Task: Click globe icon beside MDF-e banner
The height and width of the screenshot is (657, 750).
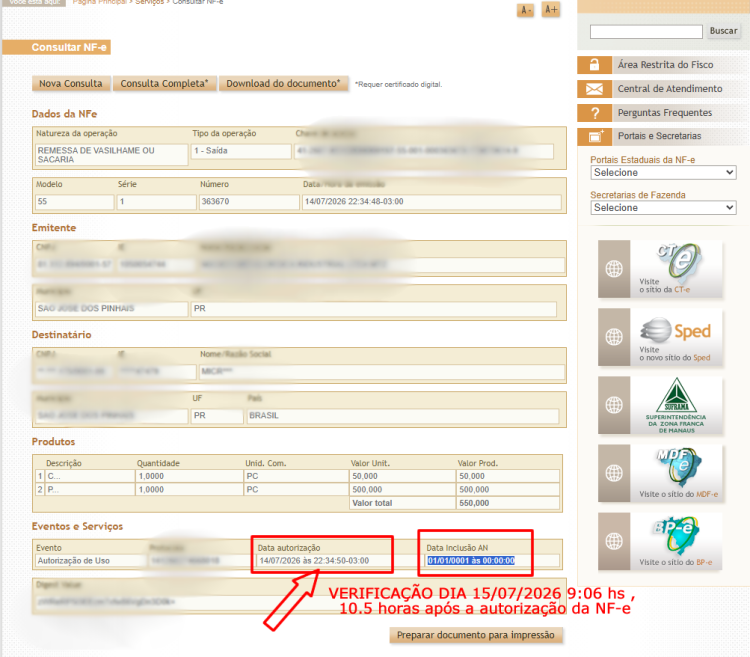Action: 614,473
